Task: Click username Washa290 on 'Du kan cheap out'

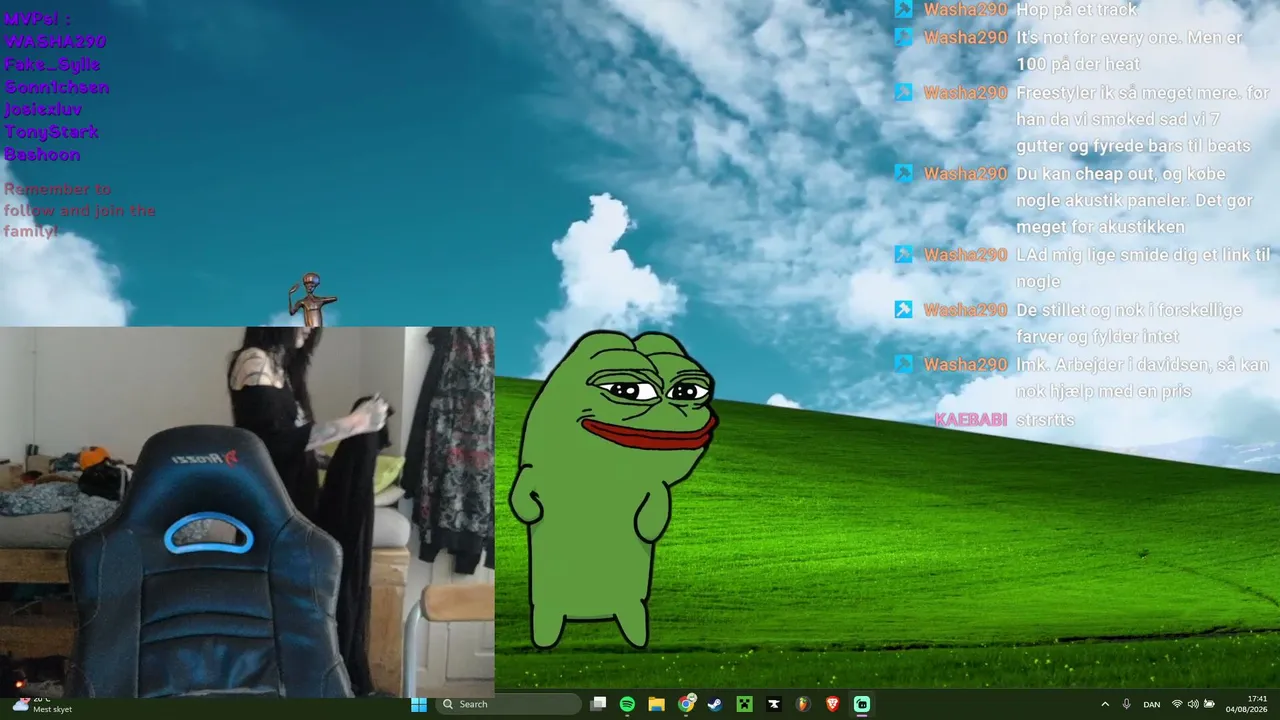Action: coord(965,173)
